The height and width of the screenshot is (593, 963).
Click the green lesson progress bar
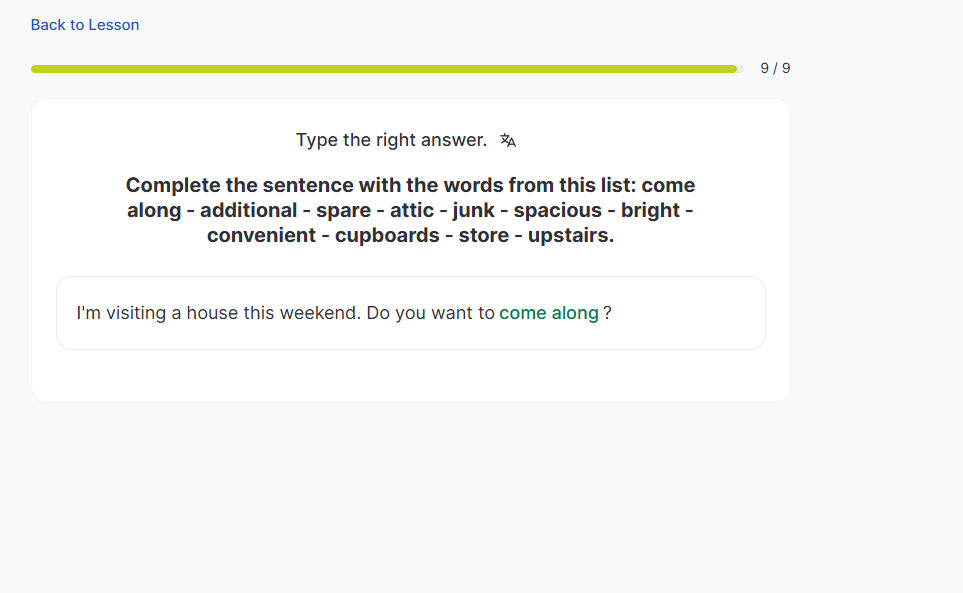[x=384, y=69]
